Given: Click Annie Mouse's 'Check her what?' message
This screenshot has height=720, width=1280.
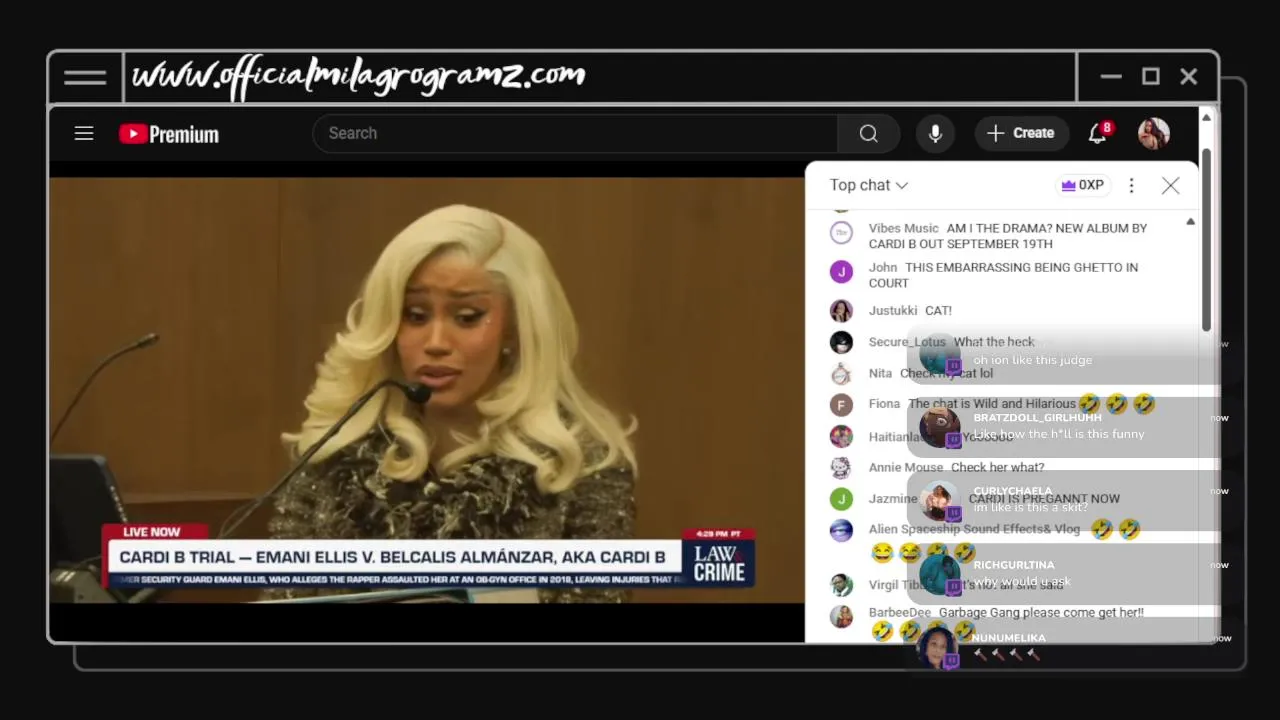Looking at the screenshot, I should pos(997,467).
